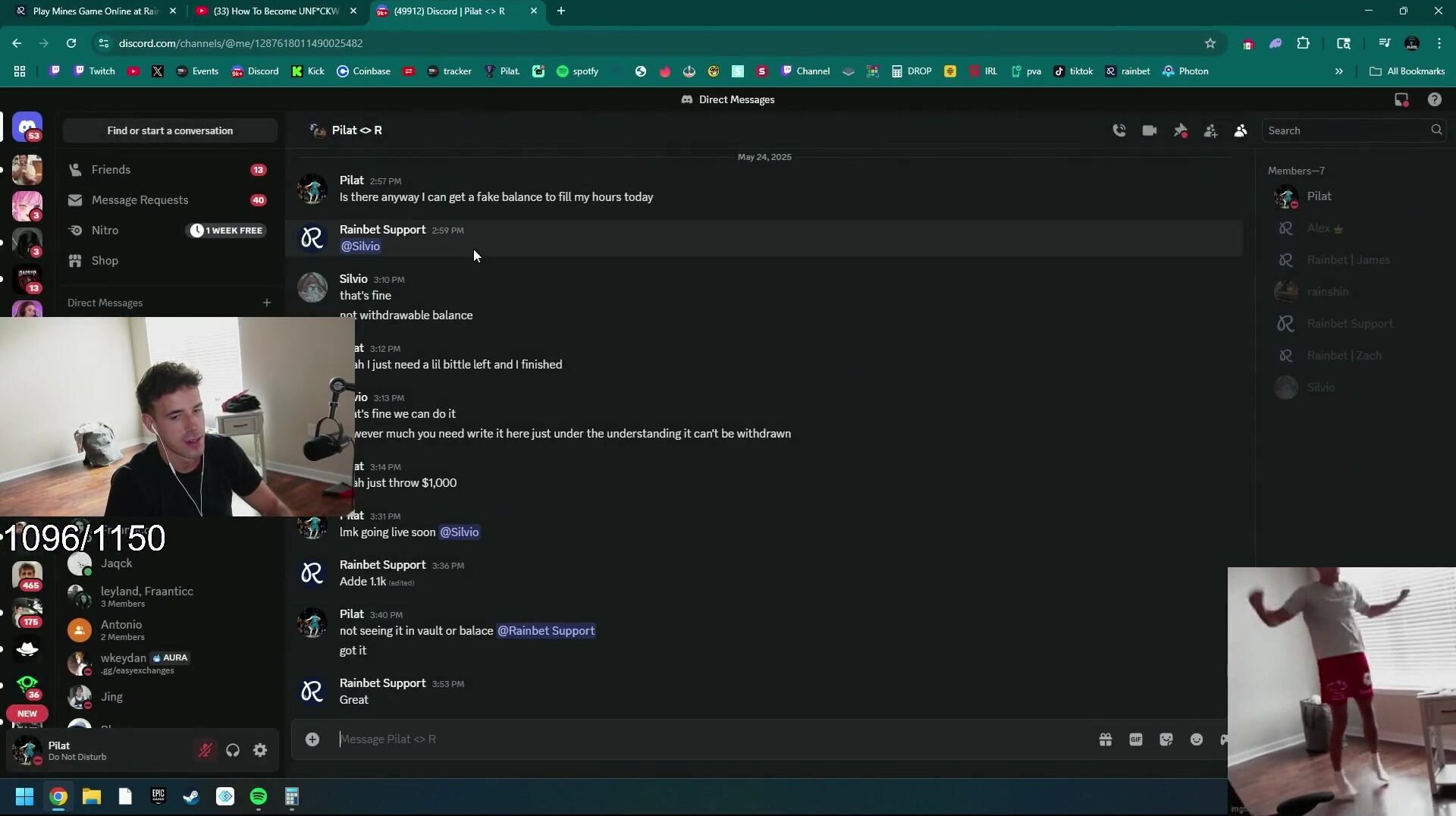Image resolution: width=1456 pixels, height=816 pixels.
Task: Open Find or start a conversation
Action: click(x=170, y=130)
